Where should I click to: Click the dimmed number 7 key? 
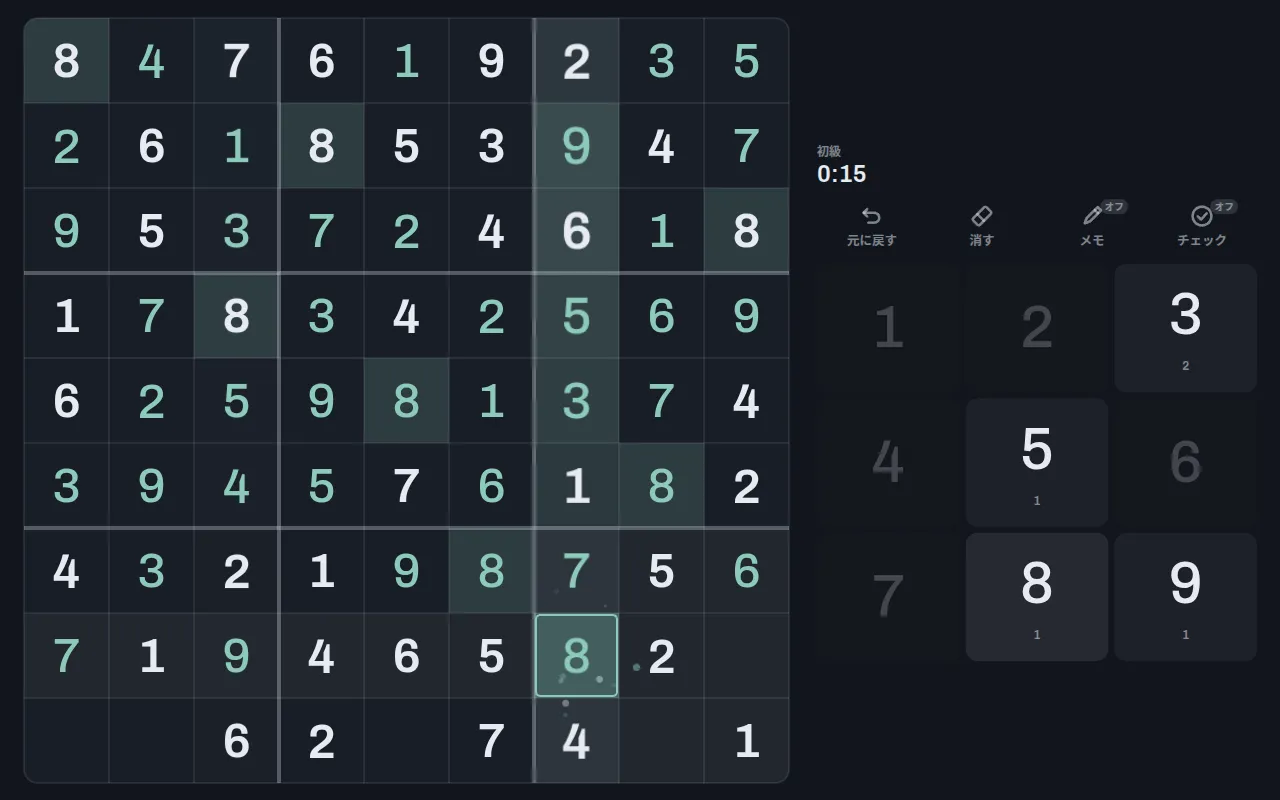(x=888, y=596)
